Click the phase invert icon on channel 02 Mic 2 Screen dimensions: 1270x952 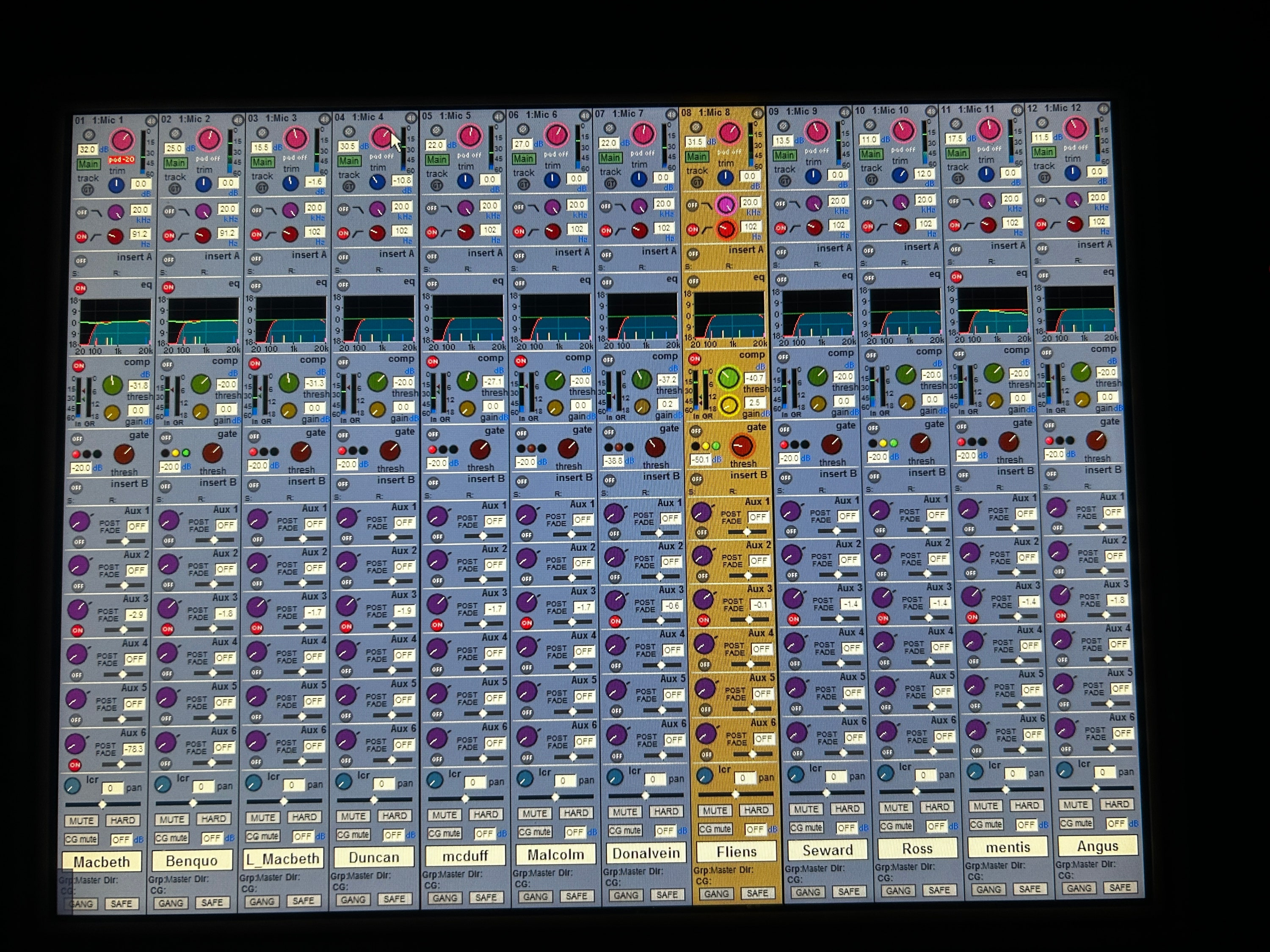pyautogui.click(x=176, y=134)
